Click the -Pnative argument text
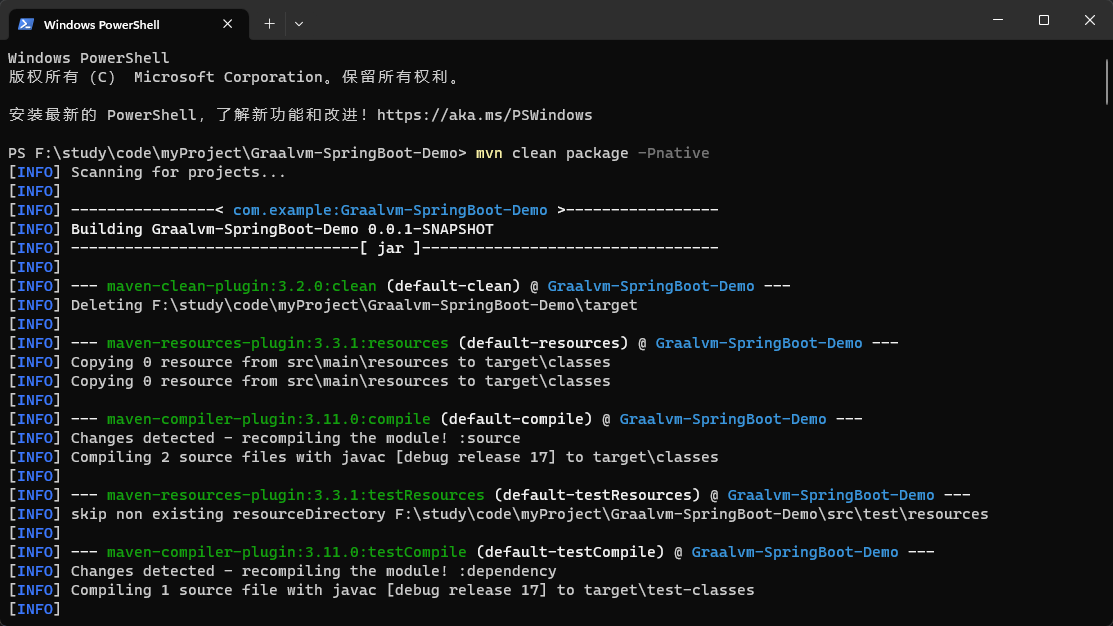The image size is (1113, 626). coord(673,153)
